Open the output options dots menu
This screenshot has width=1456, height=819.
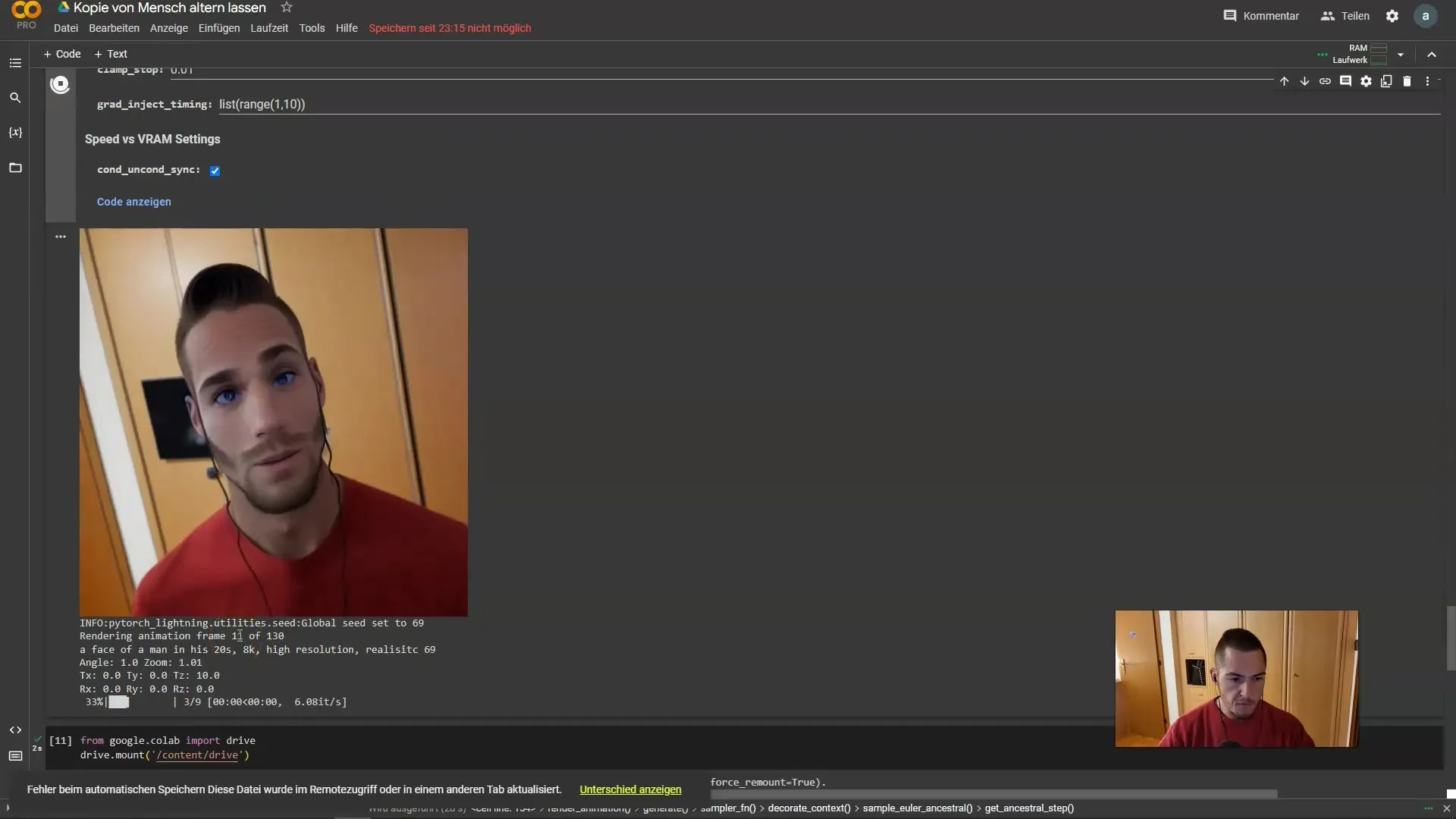tap(61, 237)
